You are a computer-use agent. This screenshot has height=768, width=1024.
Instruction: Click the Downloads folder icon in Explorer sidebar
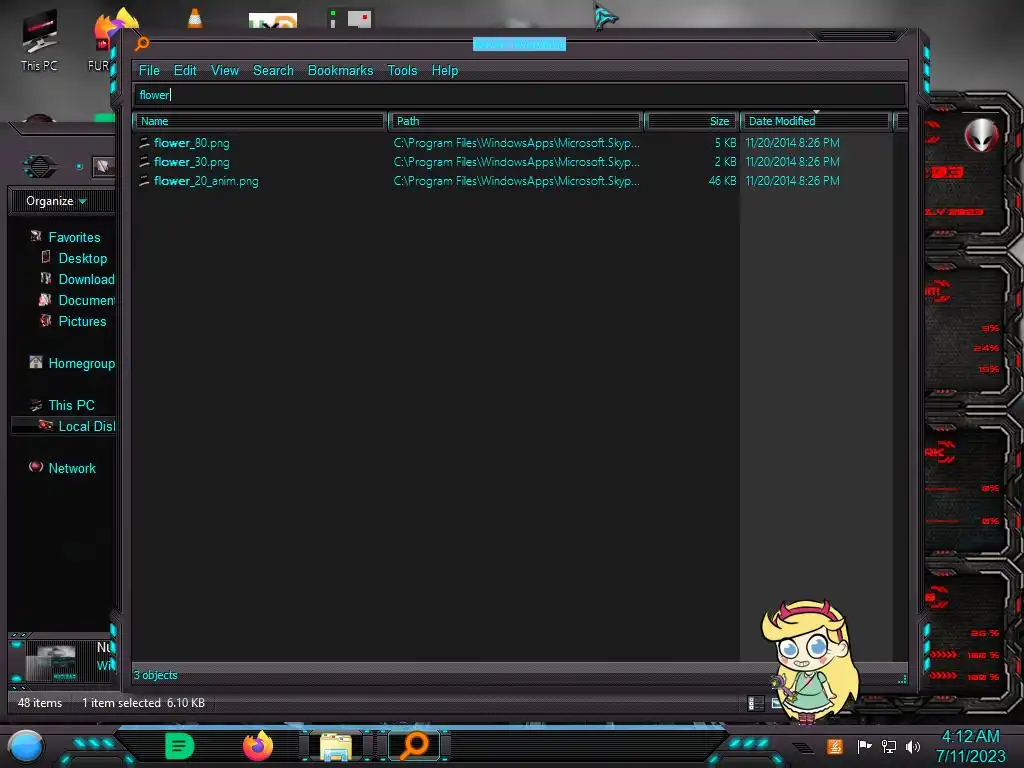pyautogui.click(x=46, y=279)
